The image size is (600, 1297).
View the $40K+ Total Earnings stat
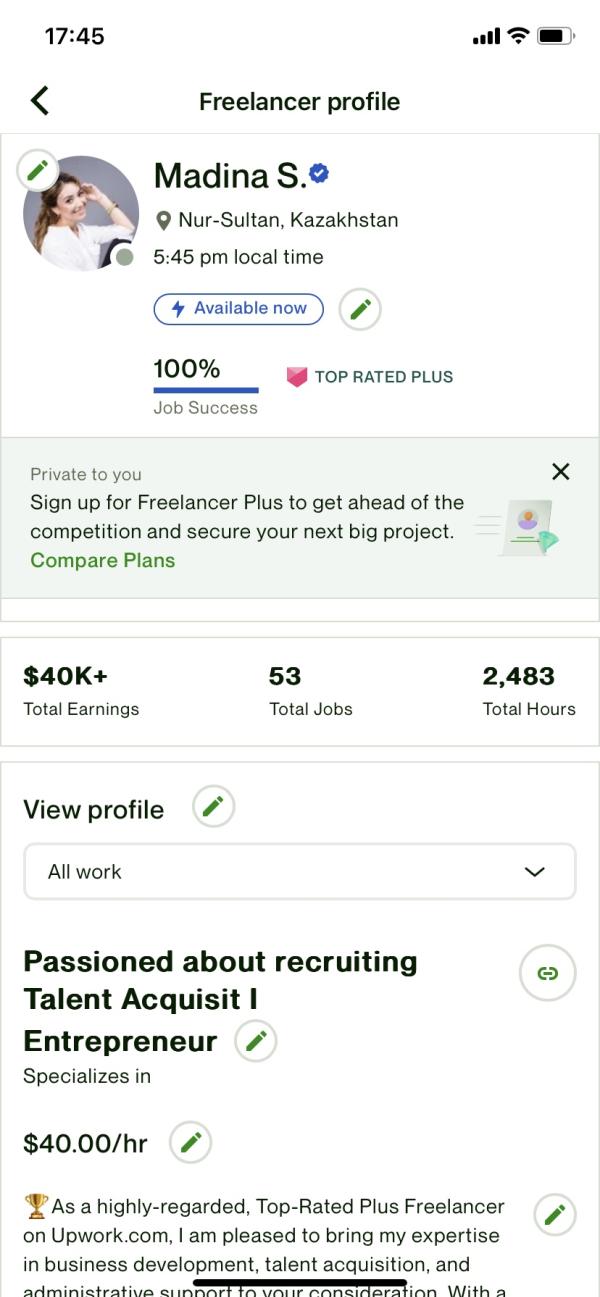pos(81,692)
